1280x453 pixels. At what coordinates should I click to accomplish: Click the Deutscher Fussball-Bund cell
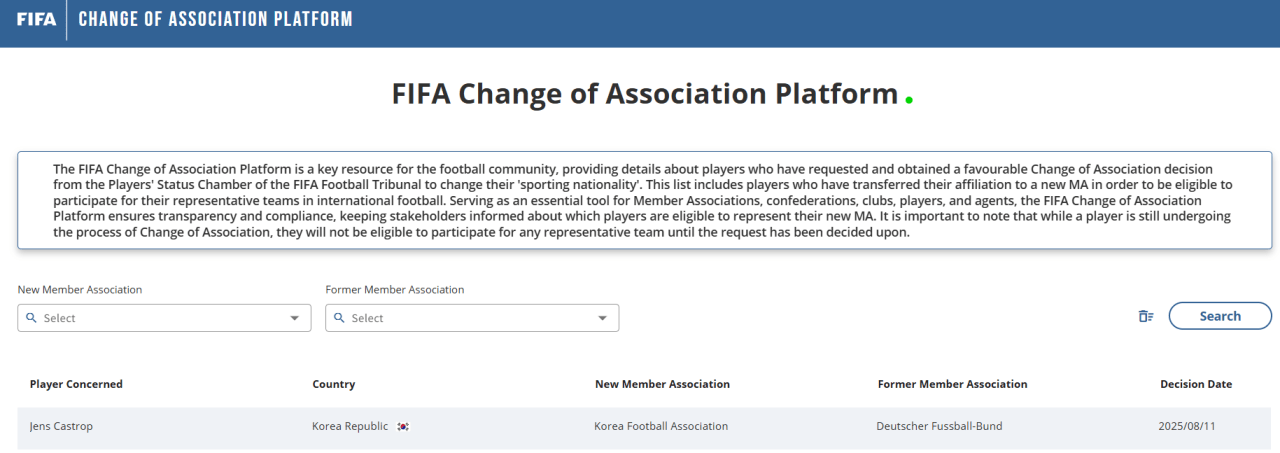coord(939,426)
